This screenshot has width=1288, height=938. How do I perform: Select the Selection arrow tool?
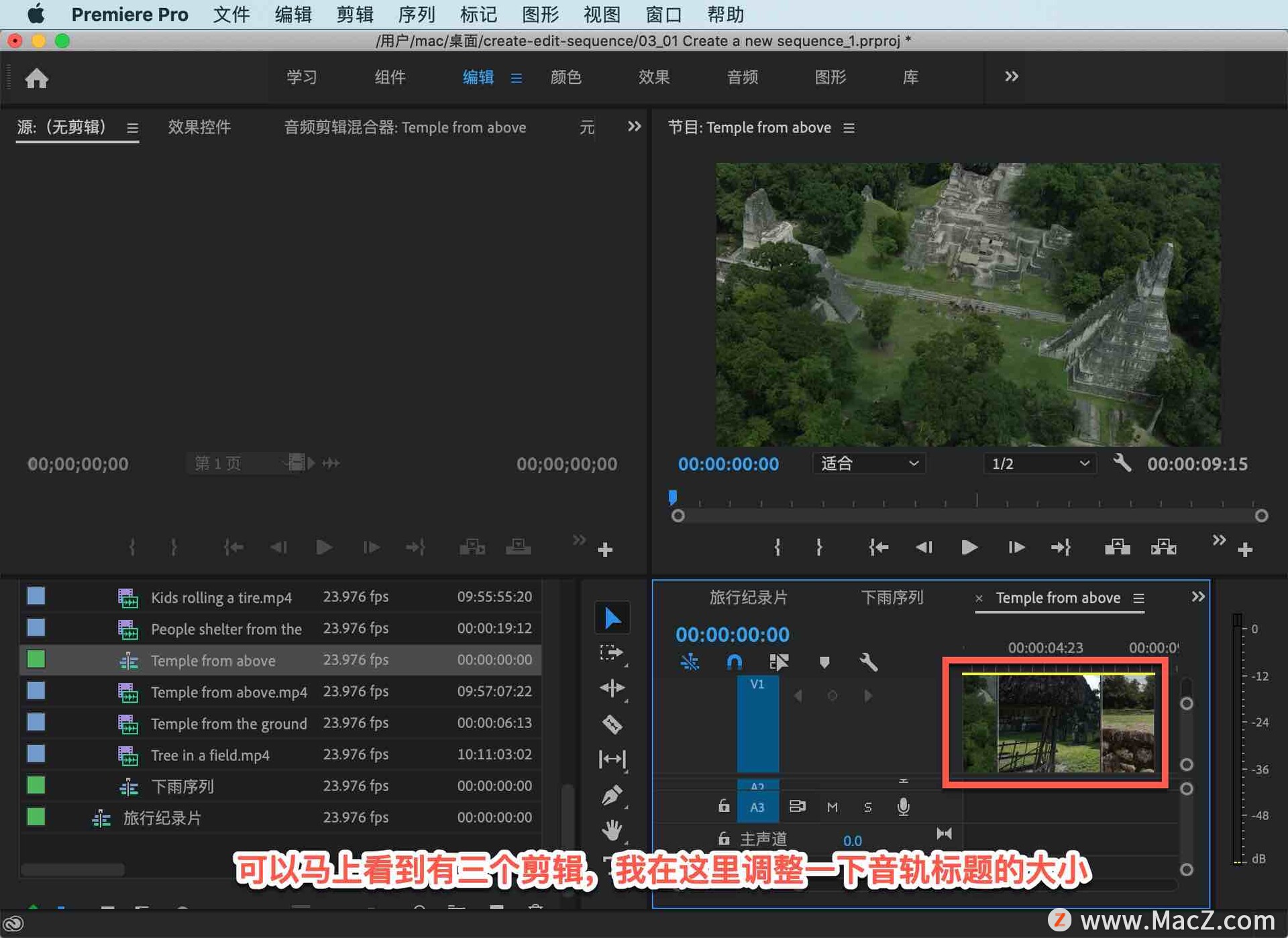[x=611, y=618]
